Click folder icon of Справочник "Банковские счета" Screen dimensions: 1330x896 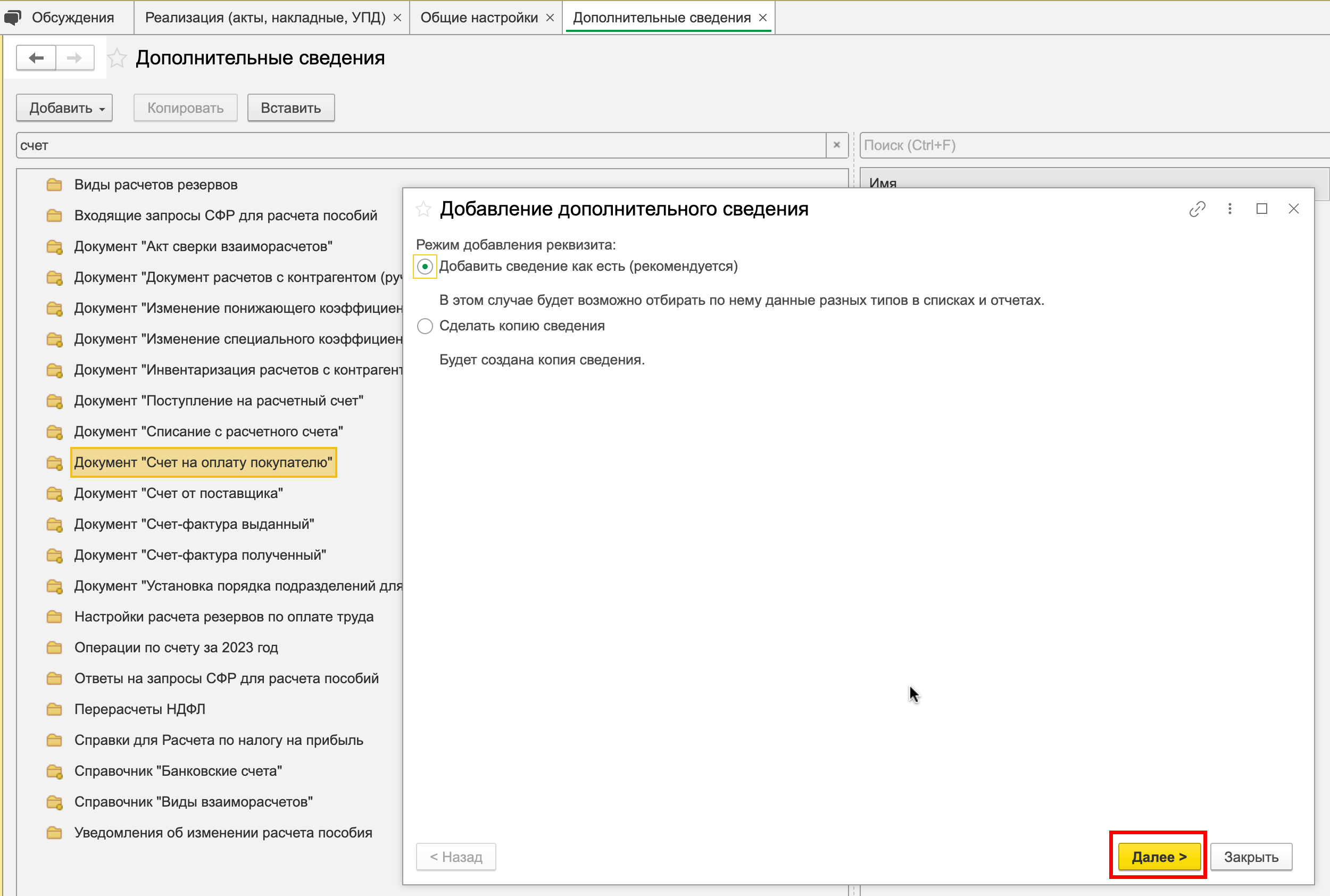[x=54, y=771]
